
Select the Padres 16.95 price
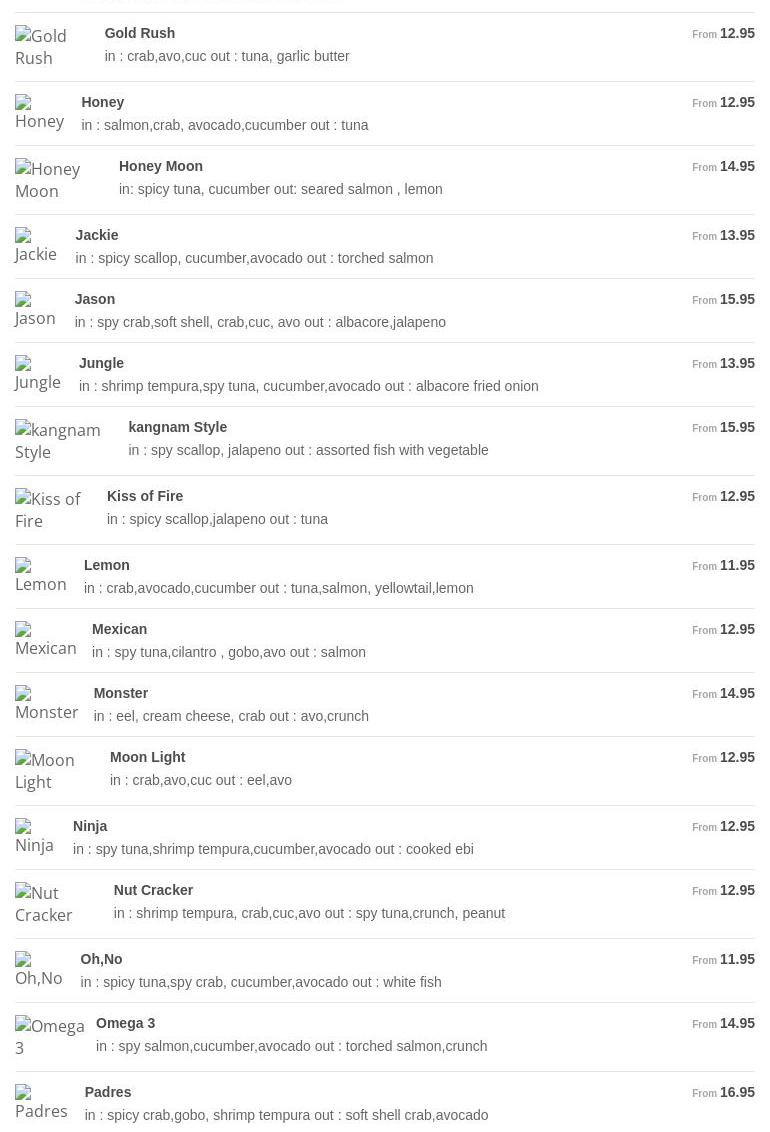737,1092
